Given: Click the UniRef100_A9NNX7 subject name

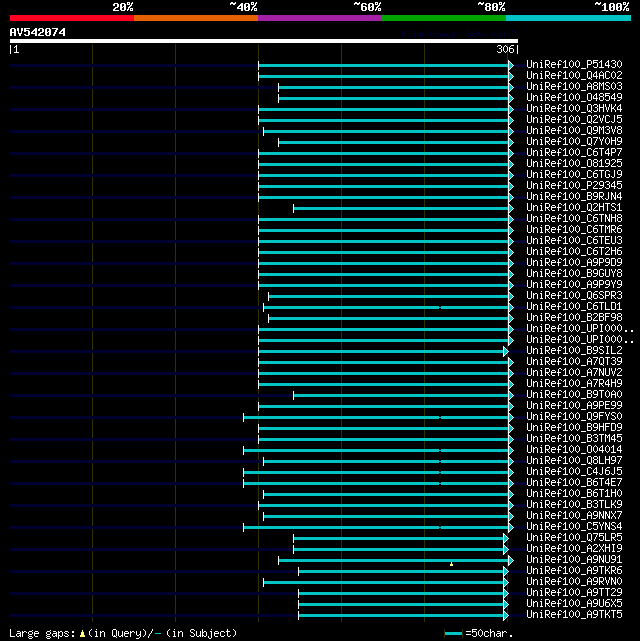Looking at the screenshot, I should click(574, 516).
